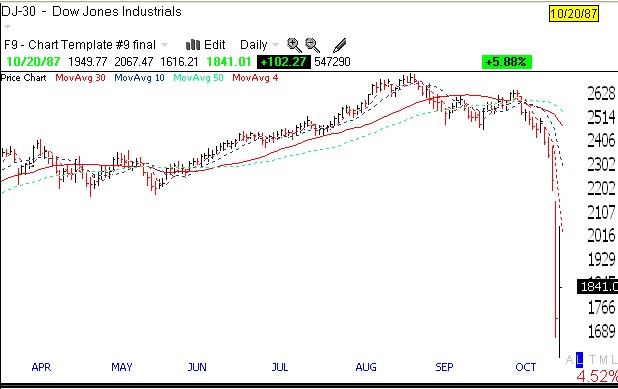Toggle the highlighted L scale button at bottom right

click(579, 359)
